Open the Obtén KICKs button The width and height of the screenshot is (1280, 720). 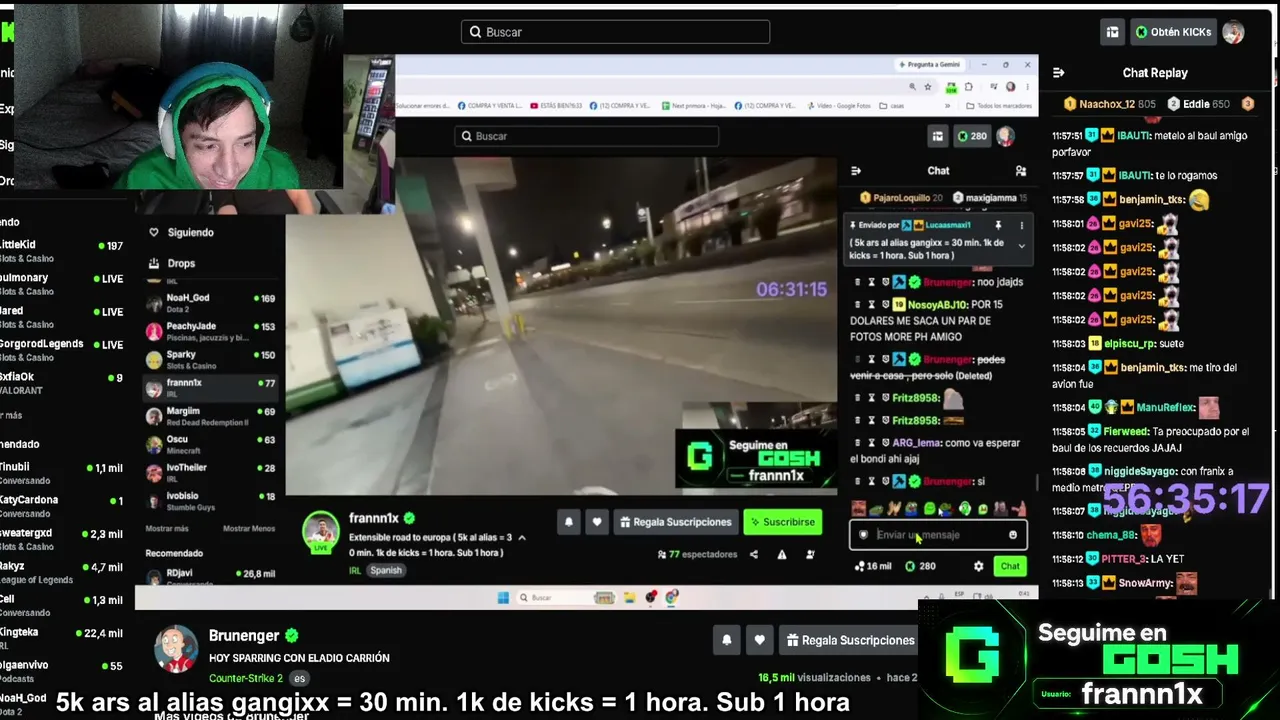(1173, 32)
